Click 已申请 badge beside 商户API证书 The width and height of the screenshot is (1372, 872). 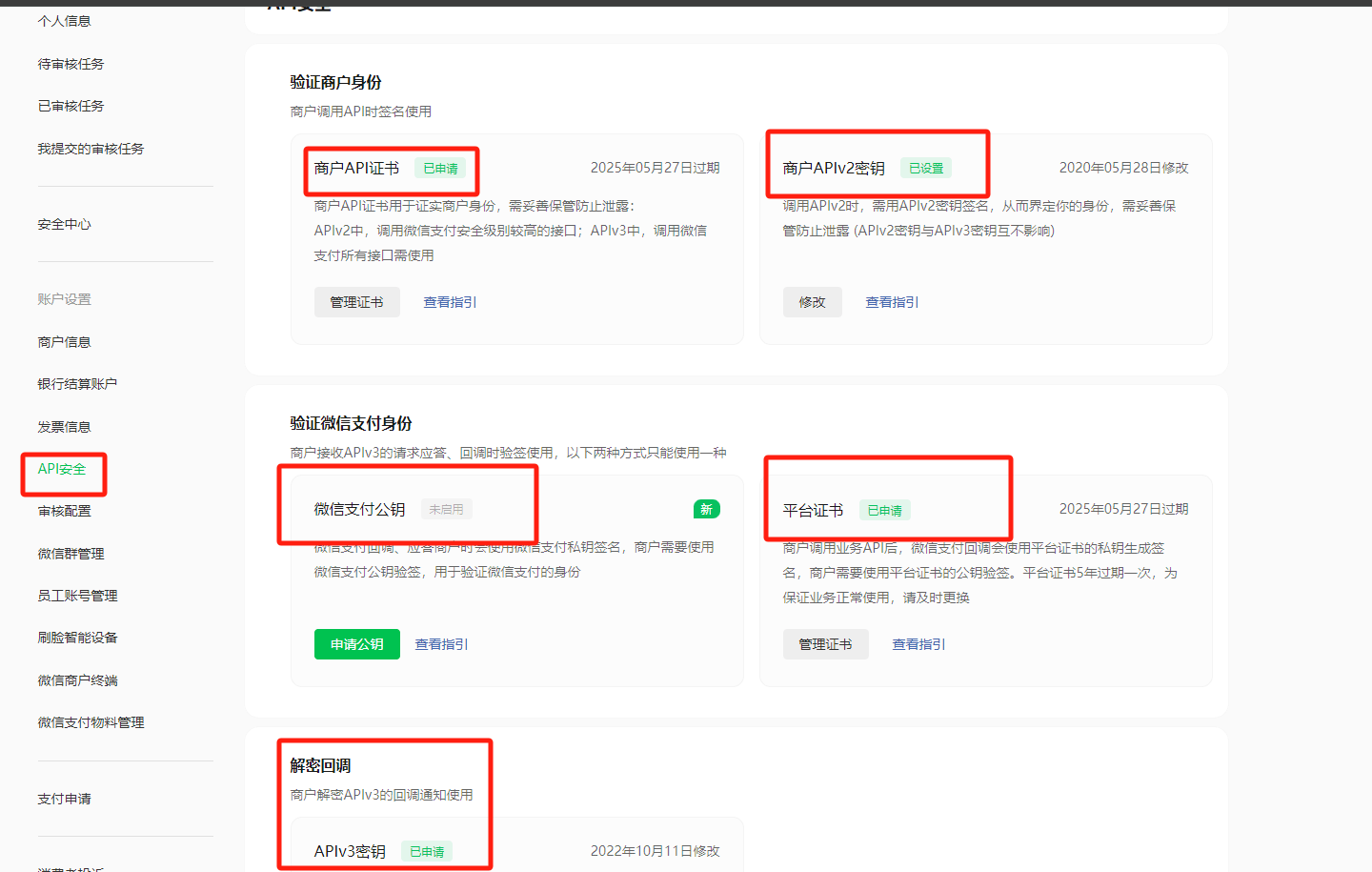[x=440, y=169]
